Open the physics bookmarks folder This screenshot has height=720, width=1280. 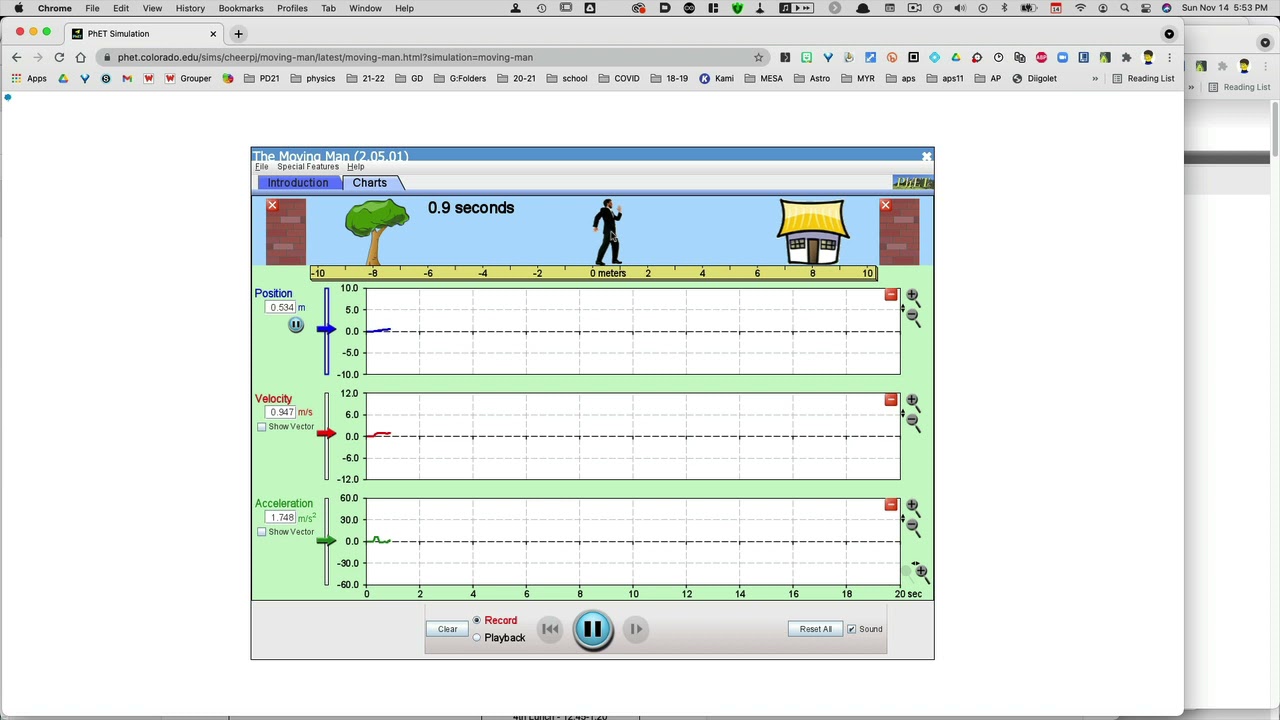pyautogui.click(x=313, y=78)
